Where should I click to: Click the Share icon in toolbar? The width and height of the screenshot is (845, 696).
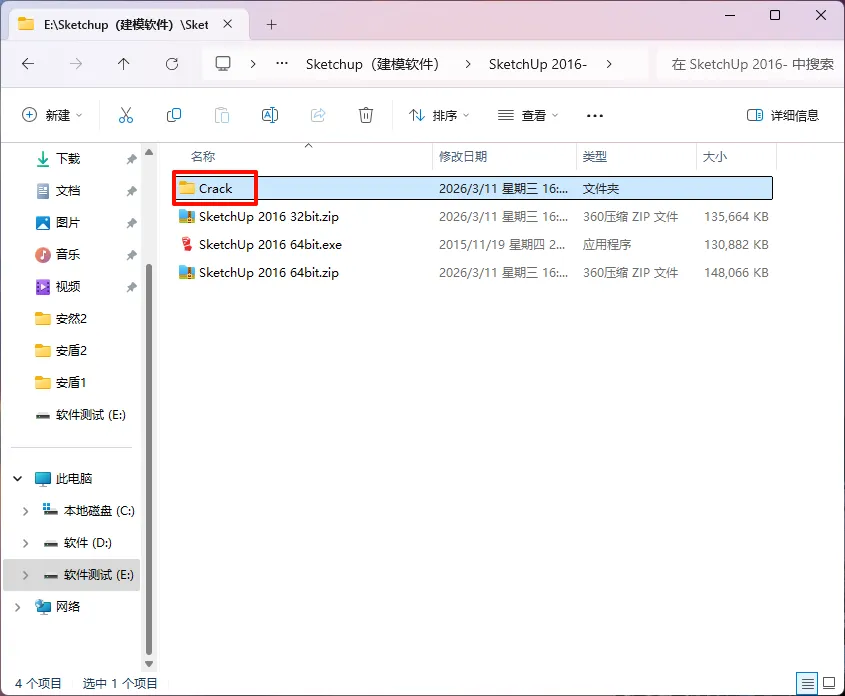(318, 115)
